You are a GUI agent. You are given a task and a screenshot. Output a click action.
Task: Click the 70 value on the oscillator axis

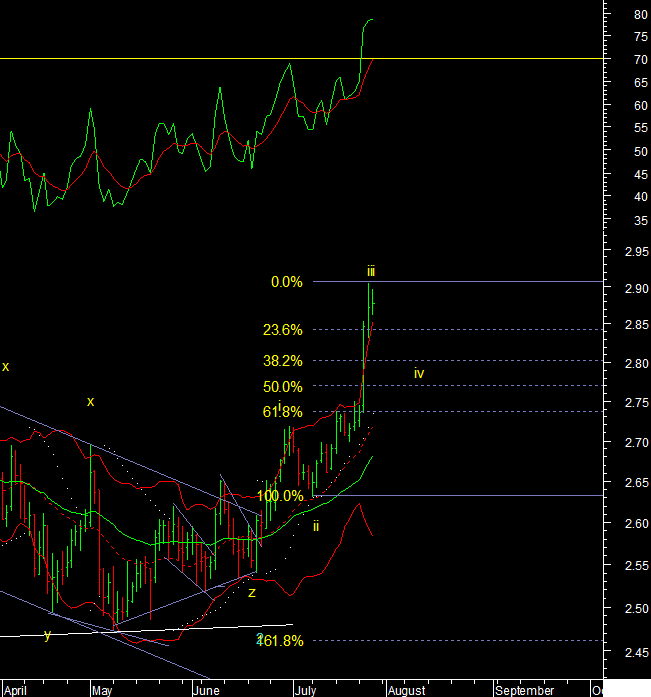(x=641, y=60)
